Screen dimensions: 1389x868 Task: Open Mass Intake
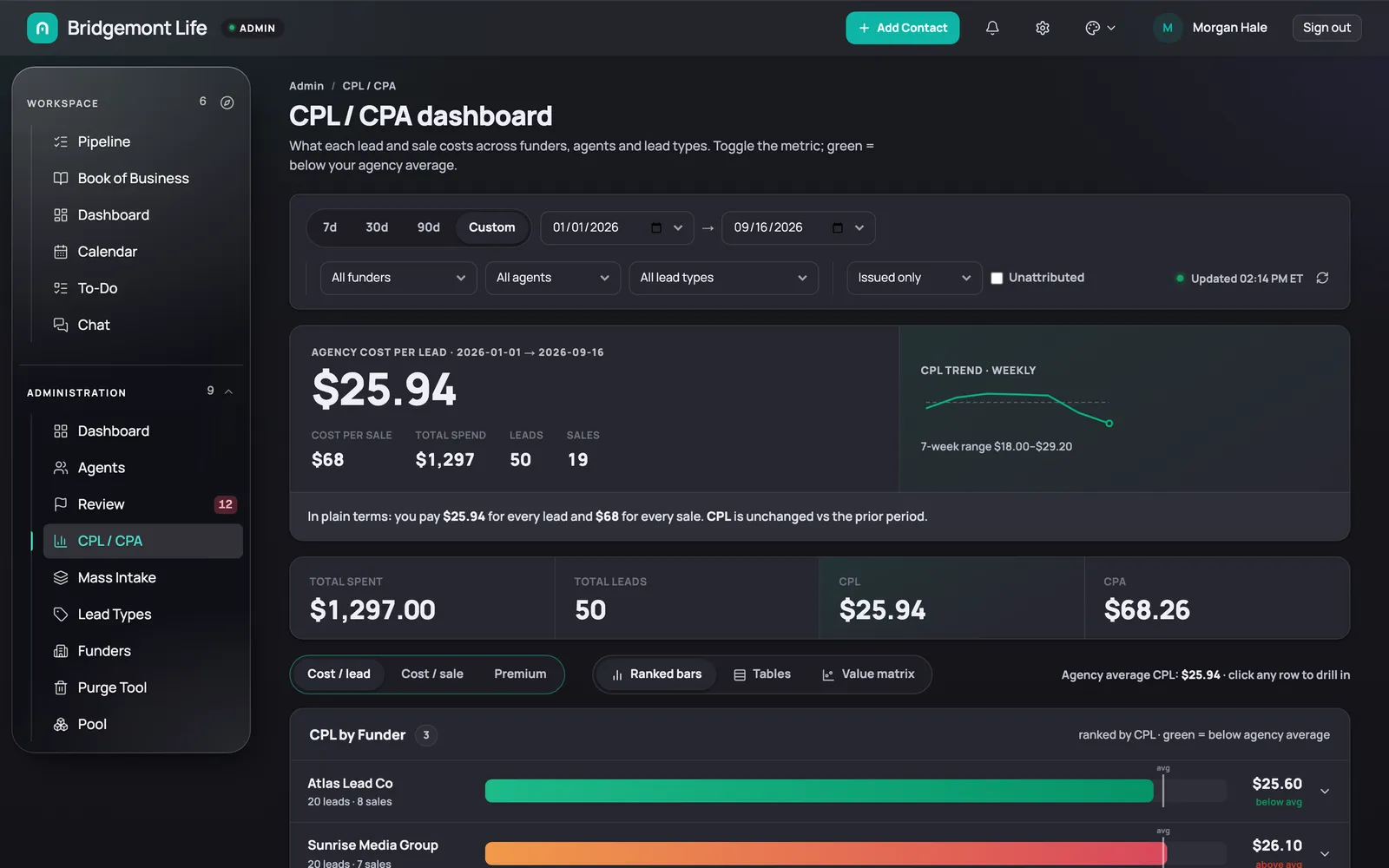[x=143, y=577]
